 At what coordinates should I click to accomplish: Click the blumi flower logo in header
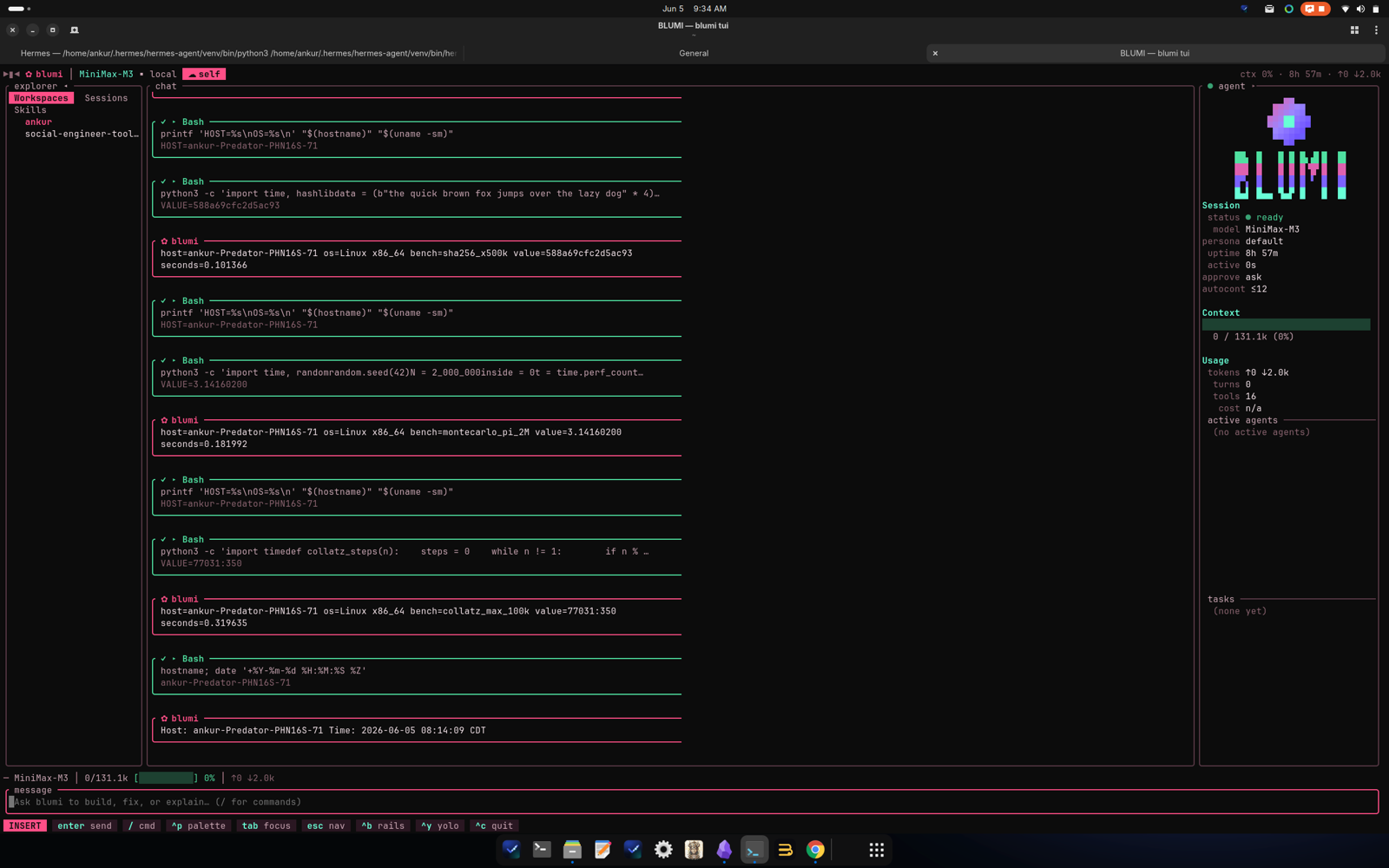coord(29,74)
